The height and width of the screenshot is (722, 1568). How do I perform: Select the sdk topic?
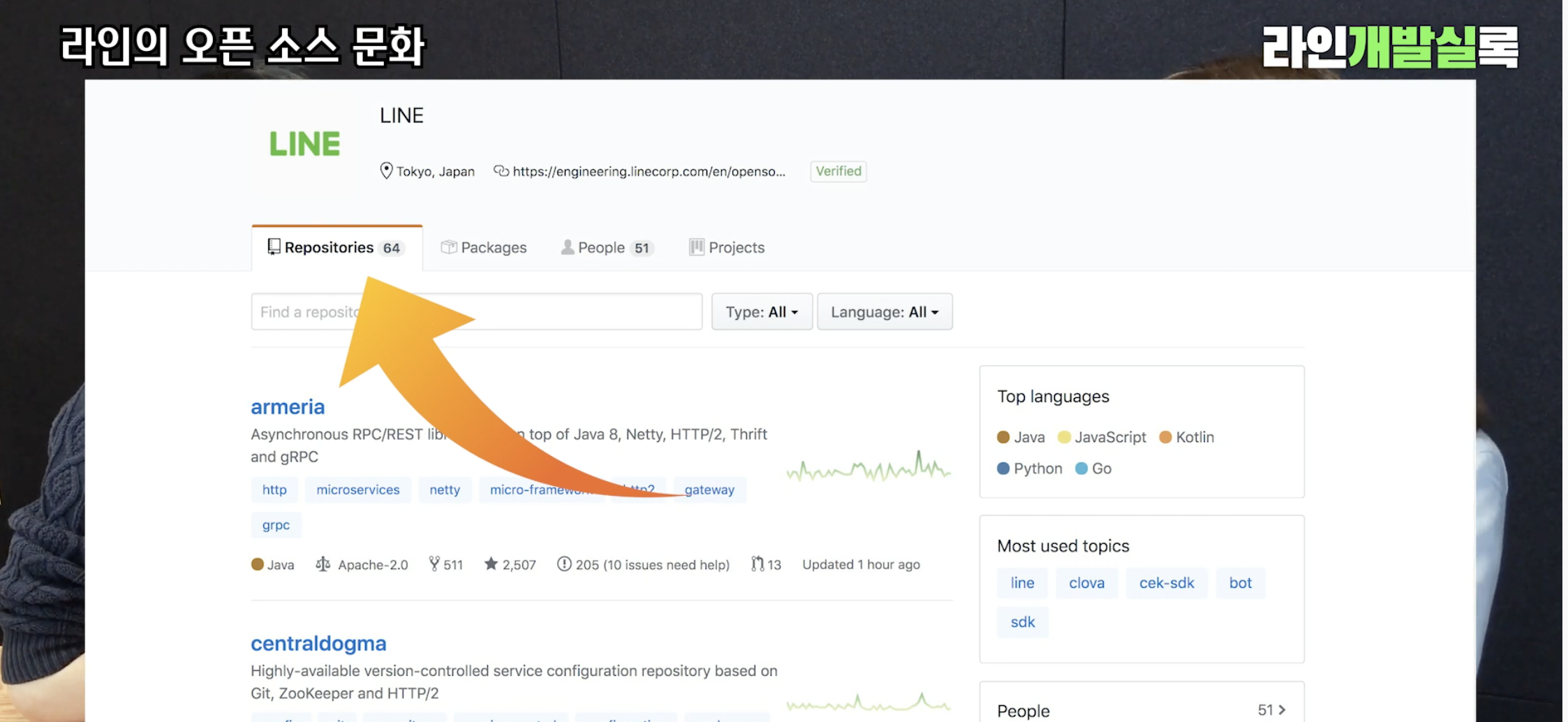pos(1023,622)
